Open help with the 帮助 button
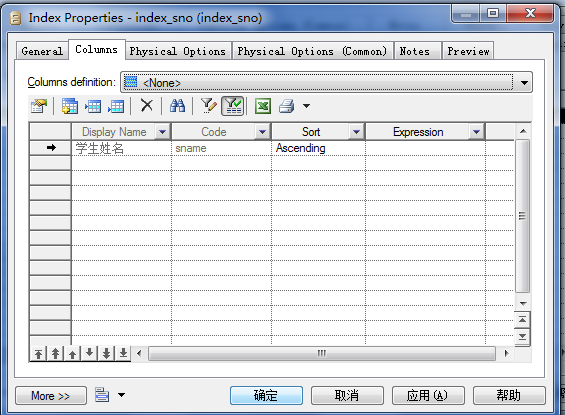Screen dimensions: 565x415 (x=509, y=396)
